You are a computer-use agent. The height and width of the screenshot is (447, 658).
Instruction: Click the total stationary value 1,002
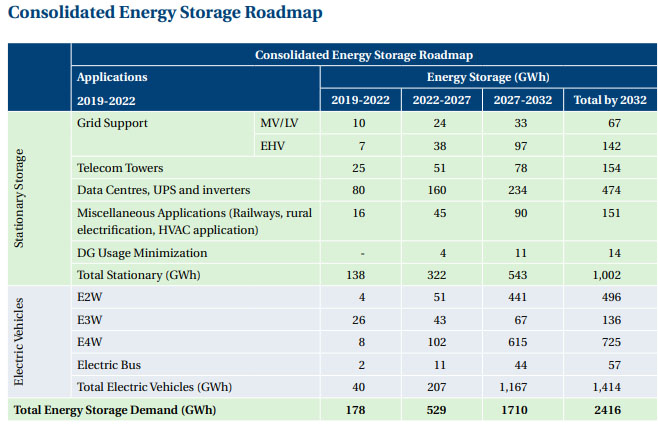click(x=614, y=274)
